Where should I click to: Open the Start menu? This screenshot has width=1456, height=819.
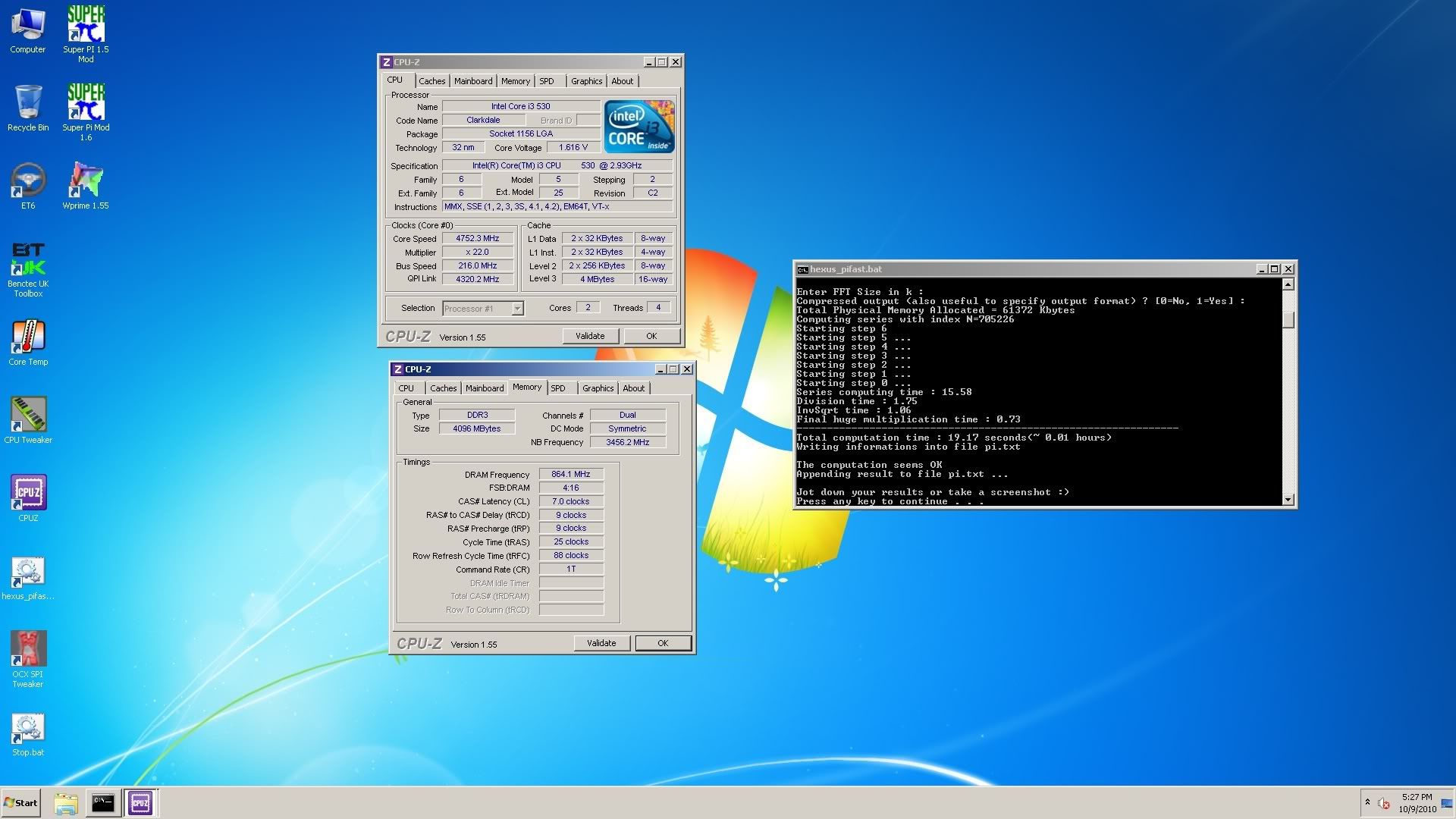coord(21,802)
